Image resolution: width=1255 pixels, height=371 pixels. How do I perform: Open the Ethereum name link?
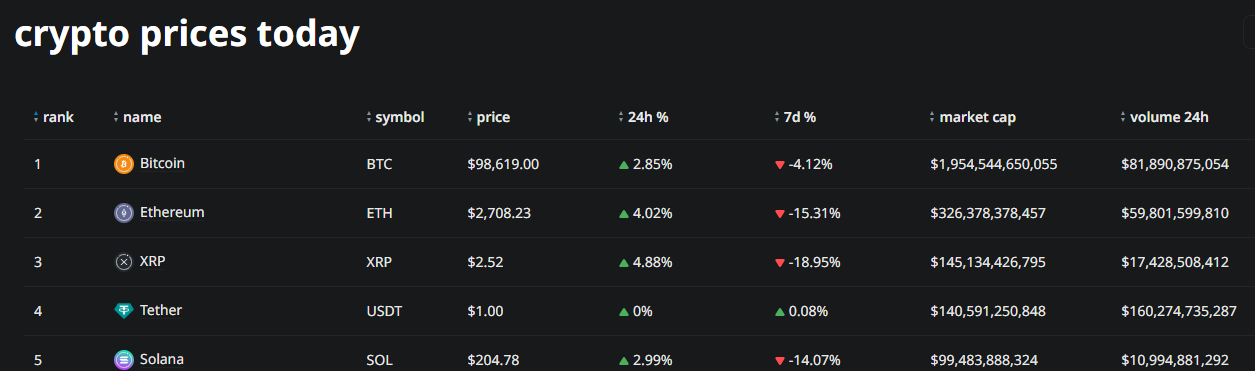coord(172,212)
